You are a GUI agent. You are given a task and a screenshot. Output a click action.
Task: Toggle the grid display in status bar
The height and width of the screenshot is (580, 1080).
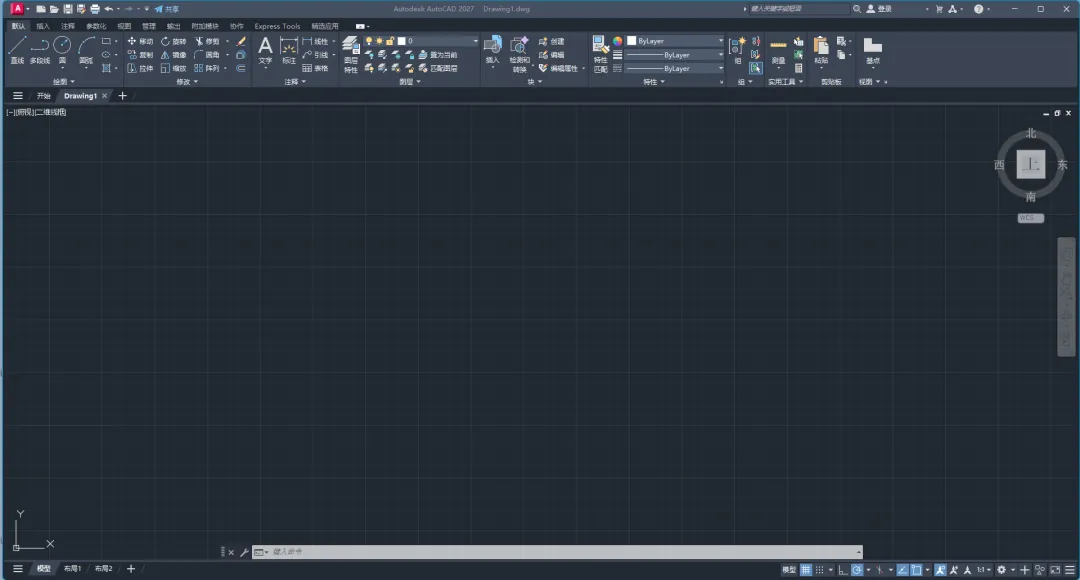[x=805, y=570]
